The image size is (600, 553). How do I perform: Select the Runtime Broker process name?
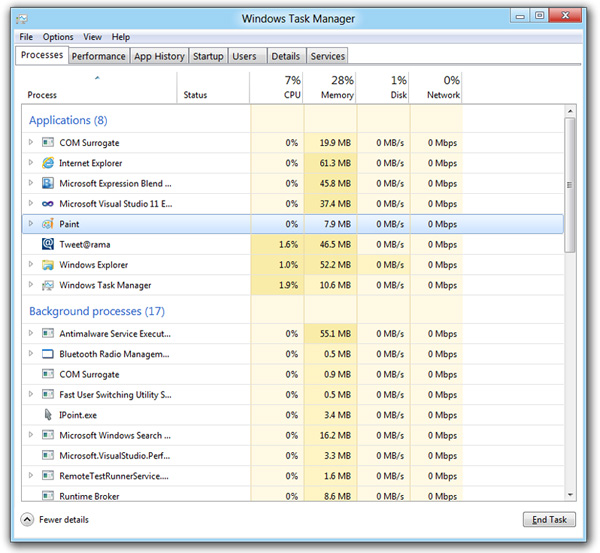coord(89,496)
